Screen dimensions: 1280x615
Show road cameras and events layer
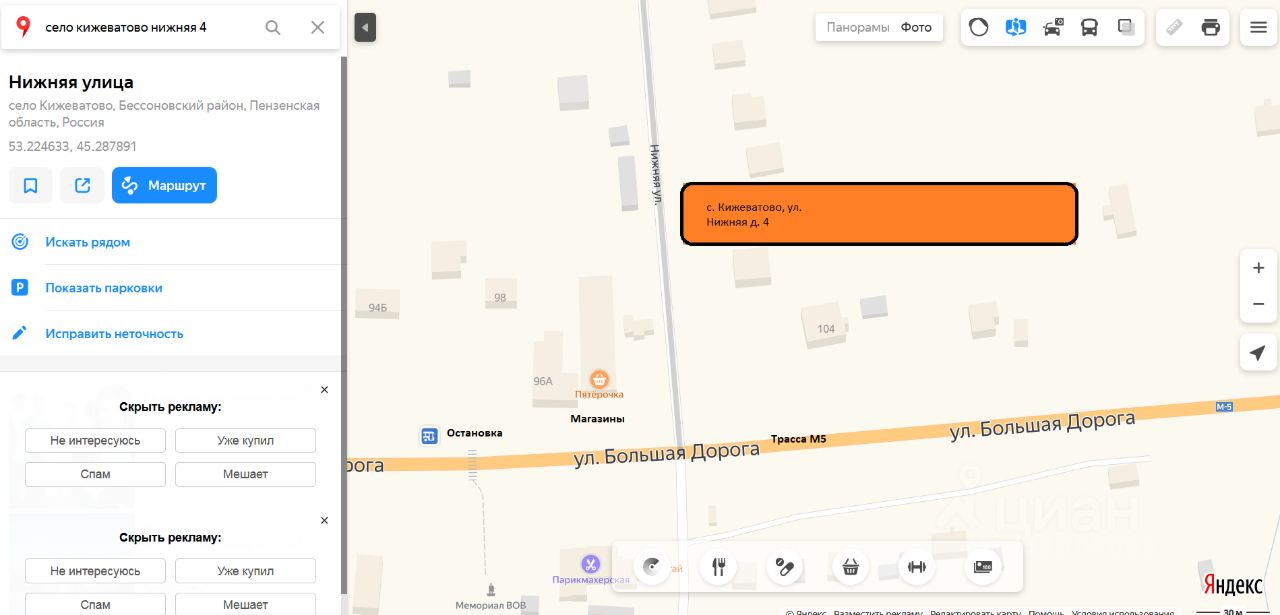click(1053, 27)
